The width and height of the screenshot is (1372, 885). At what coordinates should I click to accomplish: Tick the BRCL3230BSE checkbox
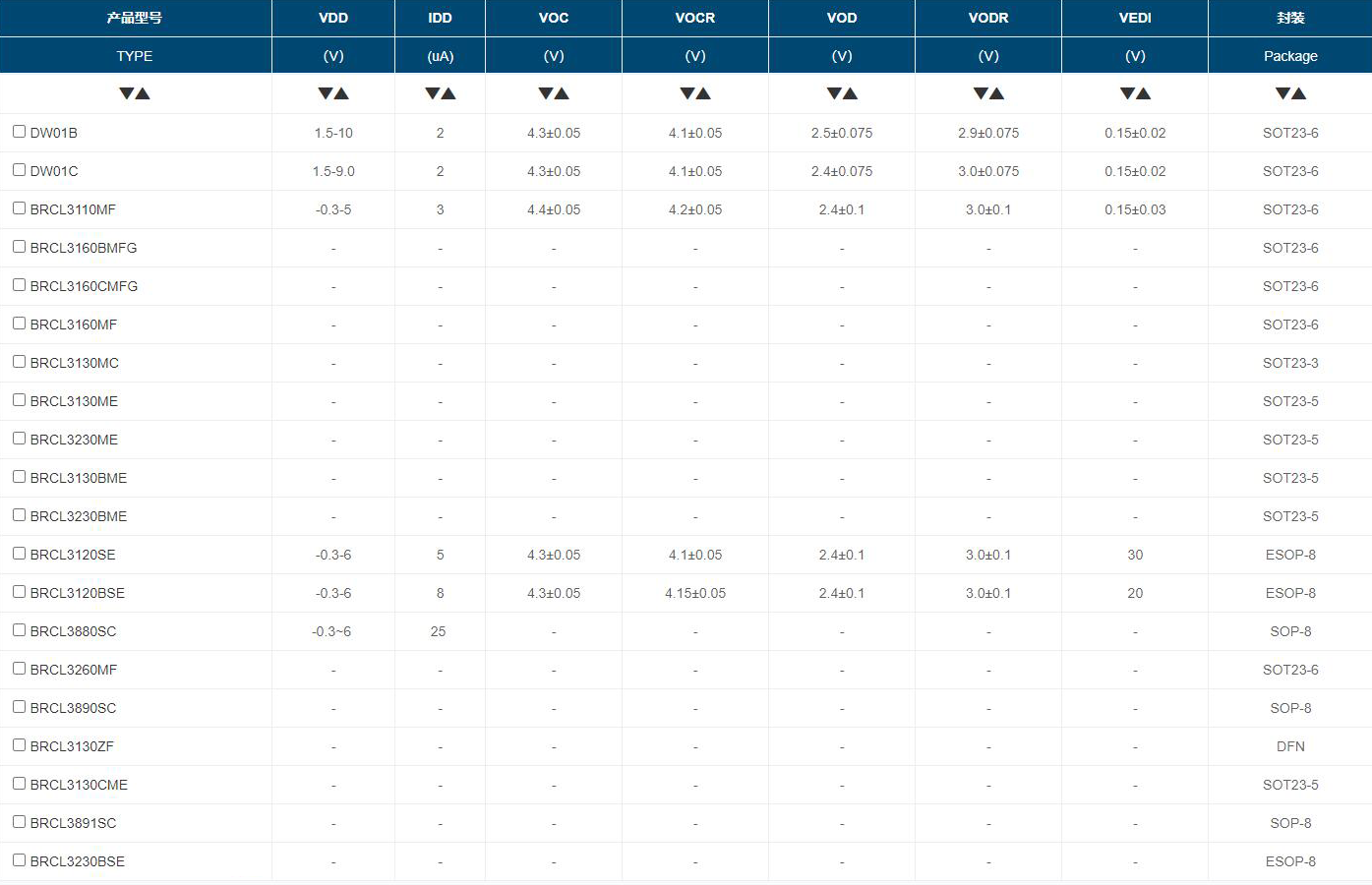pyautogui.click(x=19, y=859)
